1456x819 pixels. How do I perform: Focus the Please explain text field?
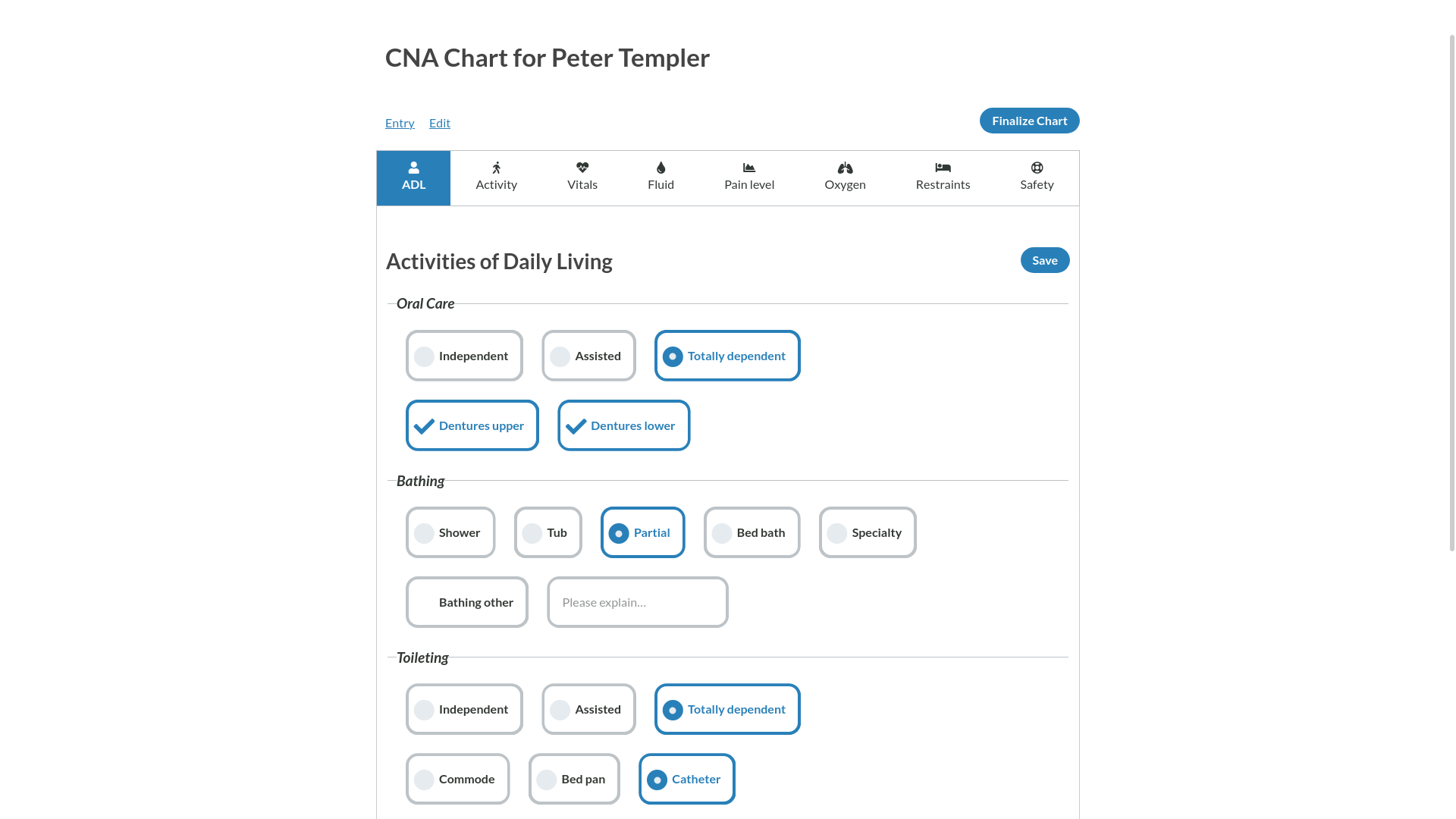tap(637, 602)
